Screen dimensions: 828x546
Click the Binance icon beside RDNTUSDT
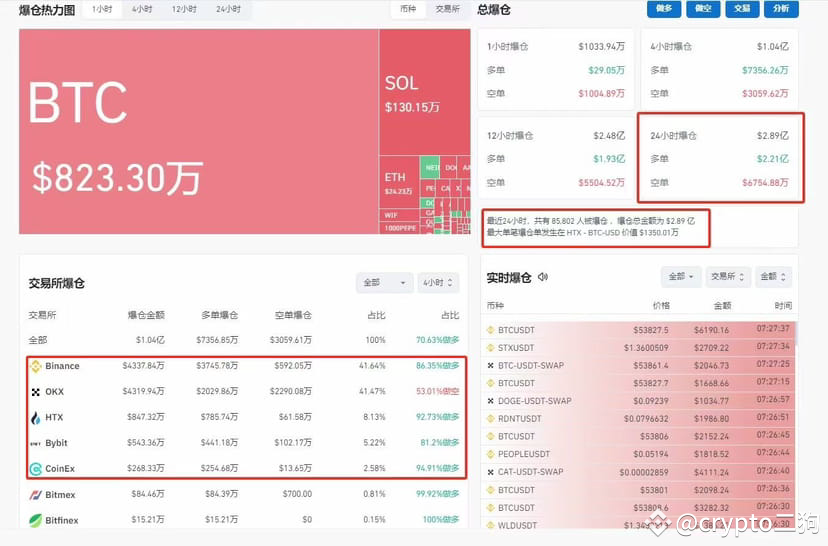pyautogui.click(x=491, y=419)
